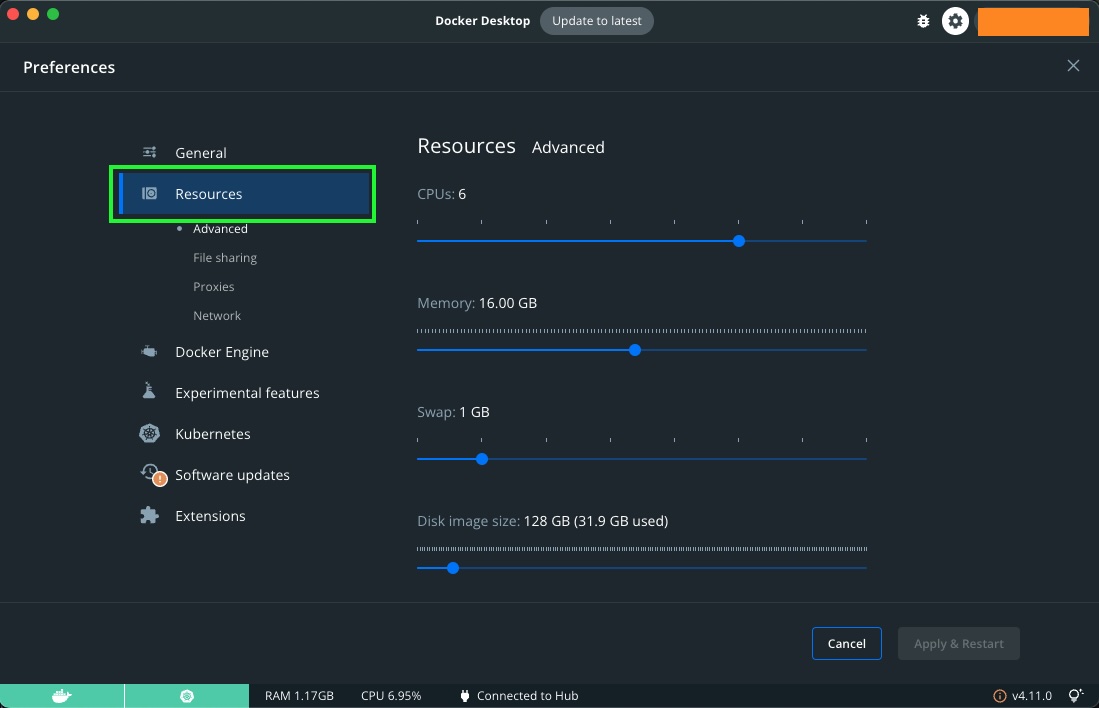Screen dimensions: 1099x708
Task: Click the General sliders icon
Action: click(x=149, y=152)
